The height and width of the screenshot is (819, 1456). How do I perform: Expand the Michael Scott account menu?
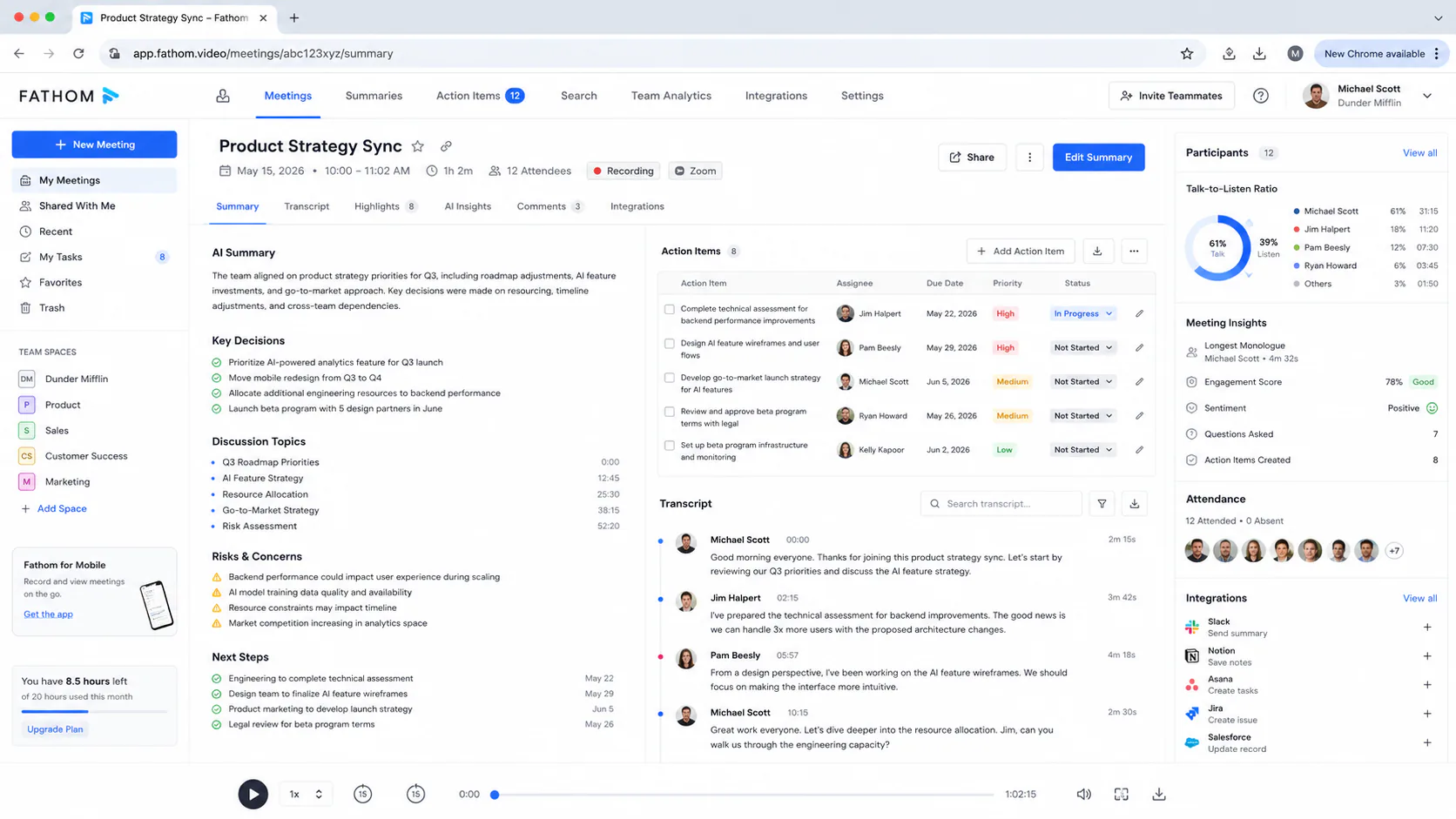click(1427, 96)
